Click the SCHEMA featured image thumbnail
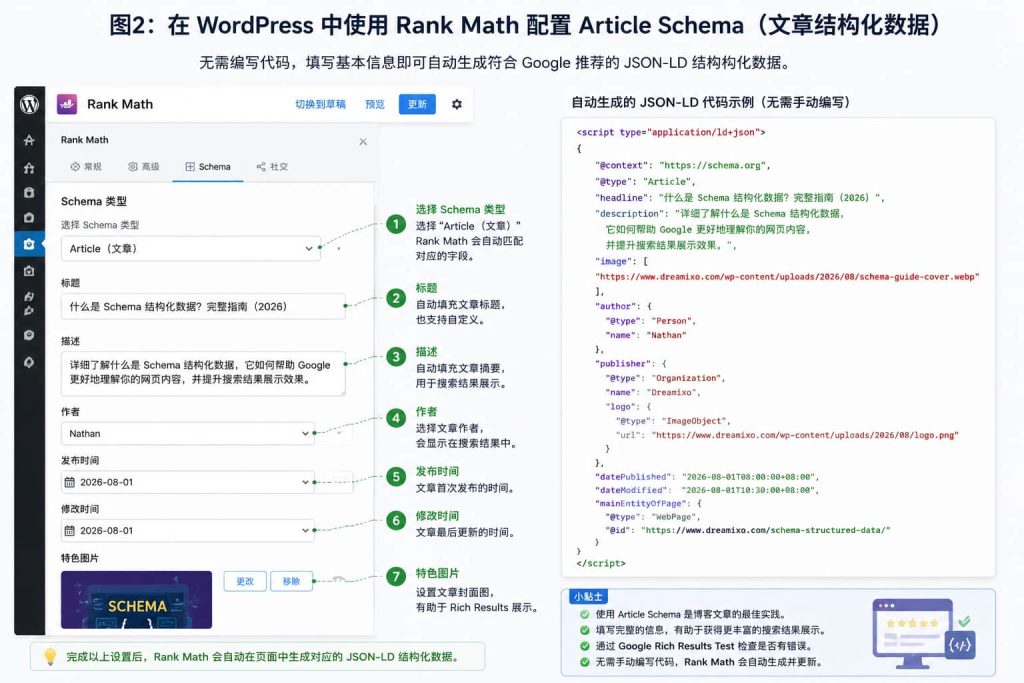The image size is (1024, 683). 136,600
